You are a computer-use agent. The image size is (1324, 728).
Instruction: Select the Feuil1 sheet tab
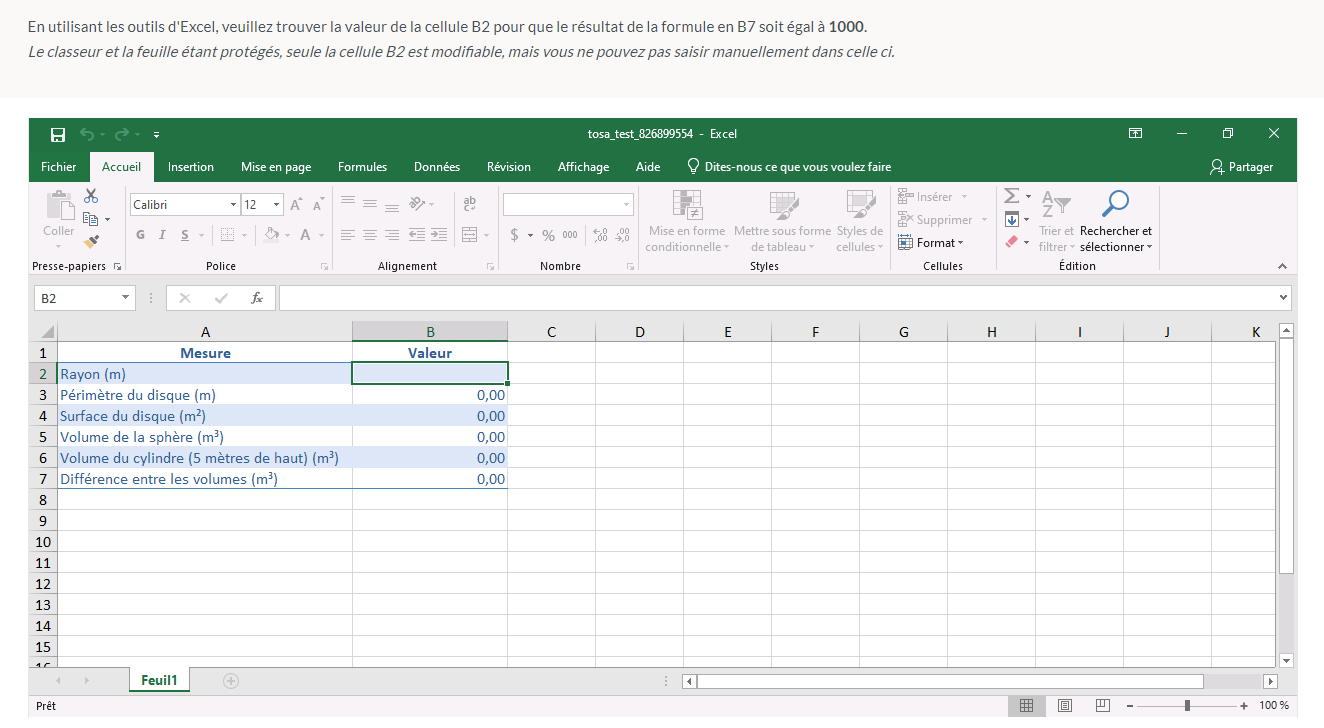(x=159, y=681)
